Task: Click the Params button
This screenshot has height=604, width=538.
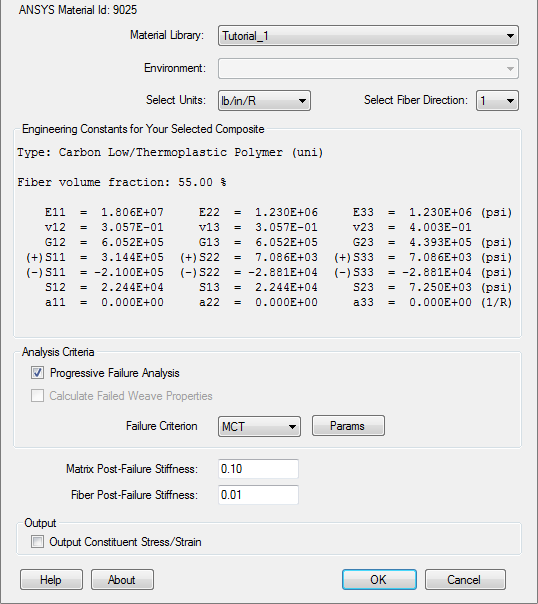Action: [348, 426]
